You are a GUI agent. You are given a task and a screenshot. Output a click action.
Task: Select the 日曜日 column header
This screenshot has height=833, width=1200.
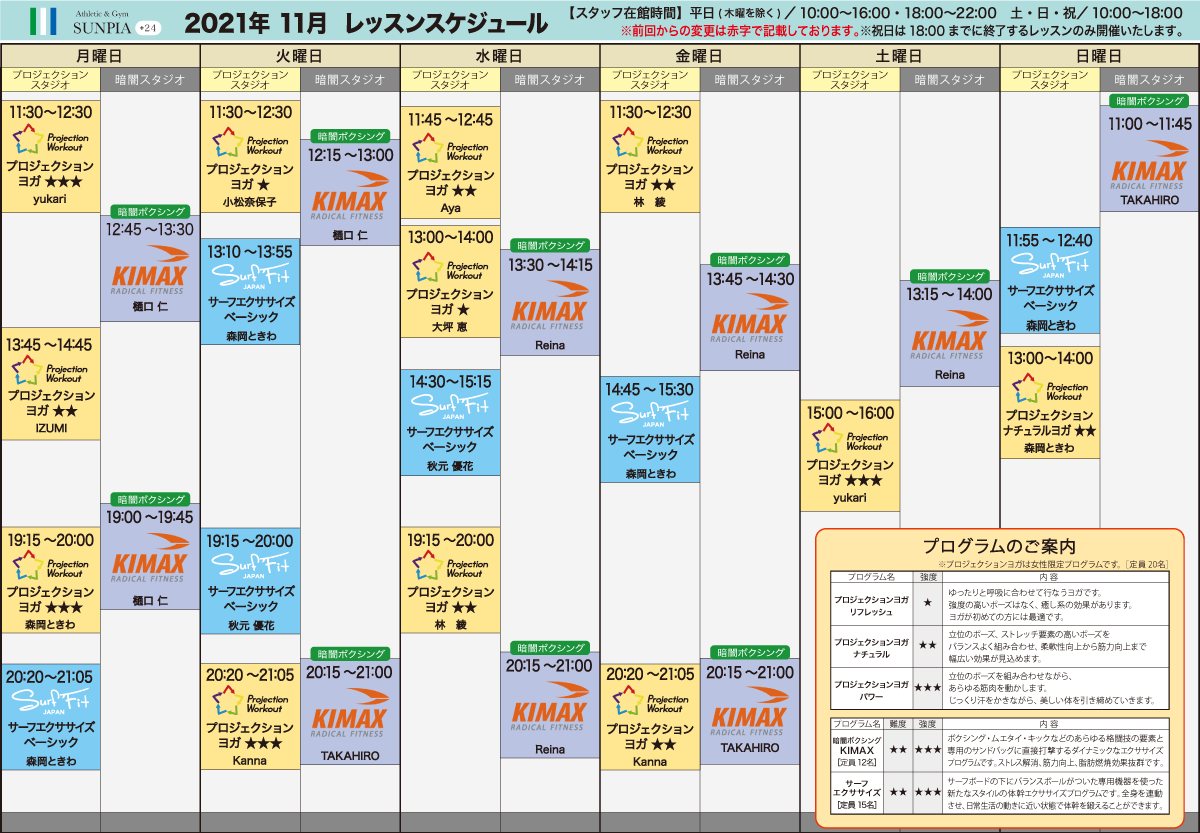[x=1100, y=56]
